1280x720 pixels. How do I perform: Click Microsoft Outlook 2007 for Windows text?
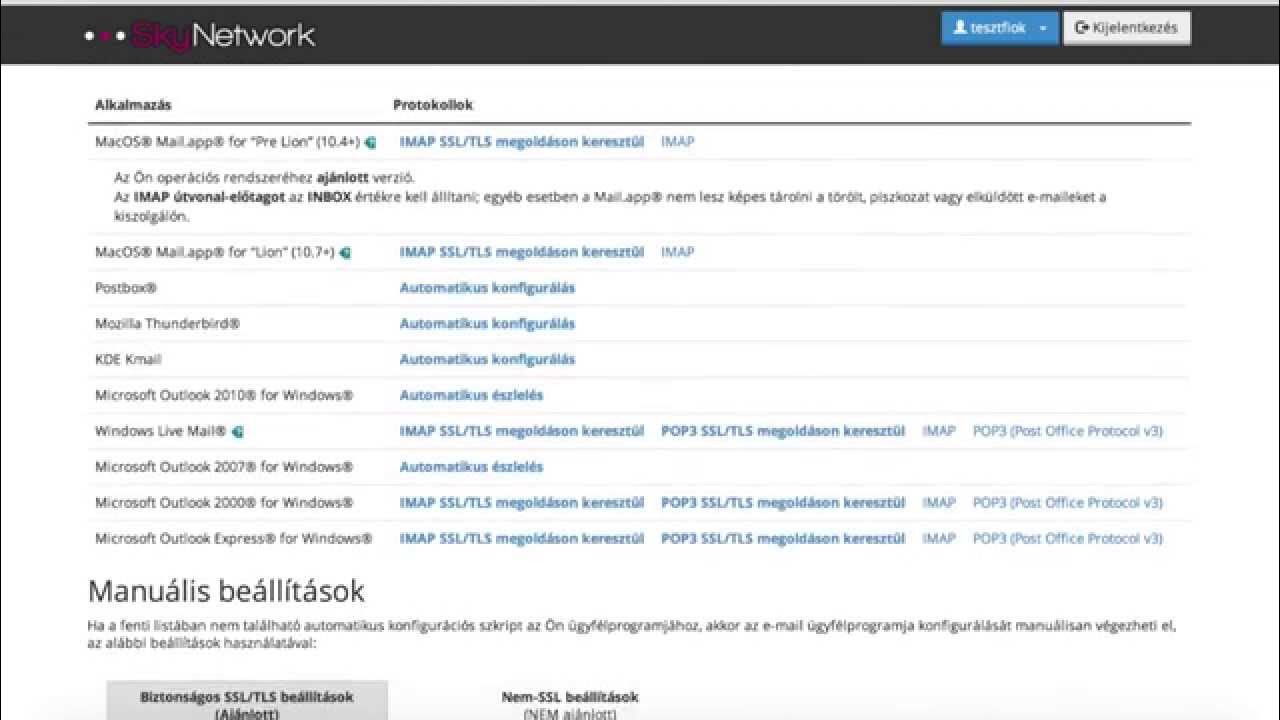224,467
